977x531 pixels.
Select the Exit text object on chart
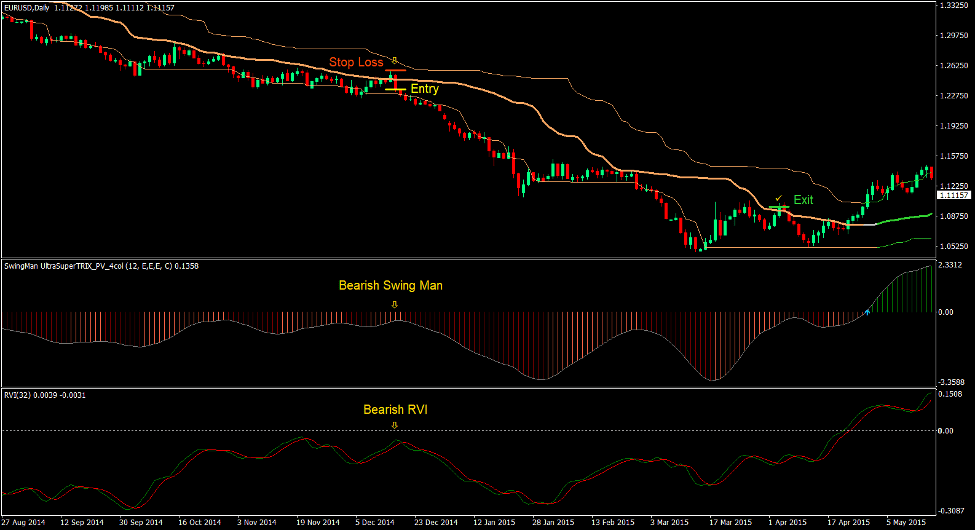(x=803, y=200)
